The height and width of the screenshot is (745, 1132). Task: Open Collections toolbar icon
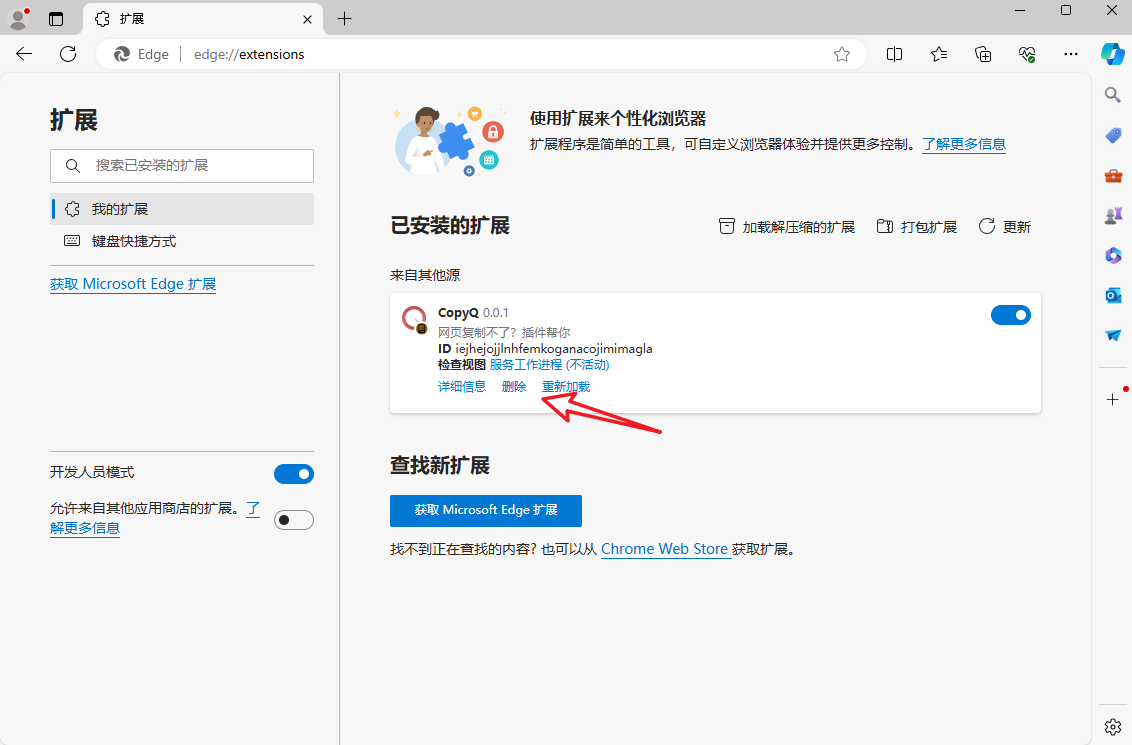coord(983,54)
